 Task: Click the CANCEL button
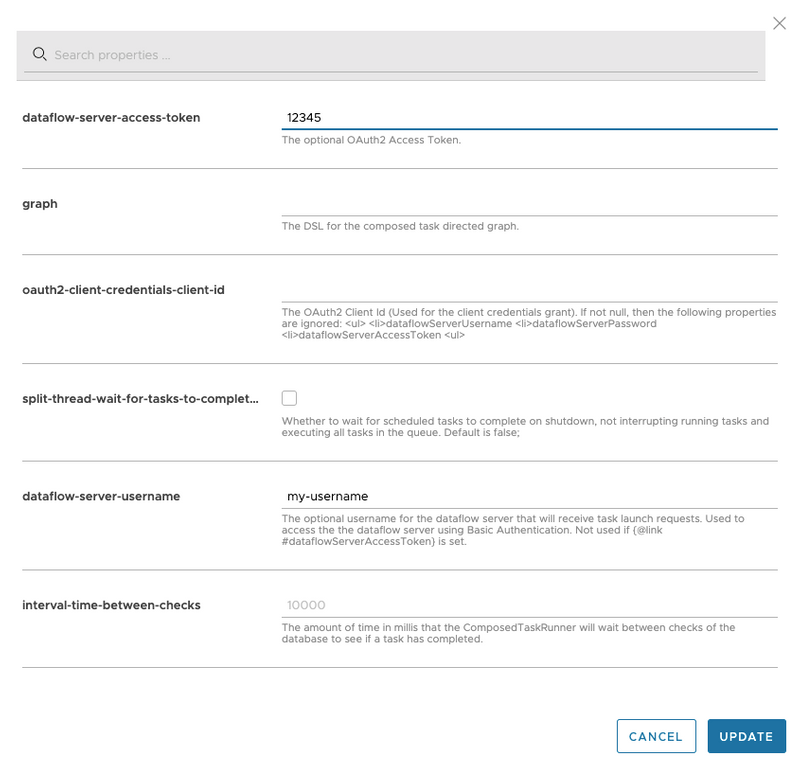(656, 735)
